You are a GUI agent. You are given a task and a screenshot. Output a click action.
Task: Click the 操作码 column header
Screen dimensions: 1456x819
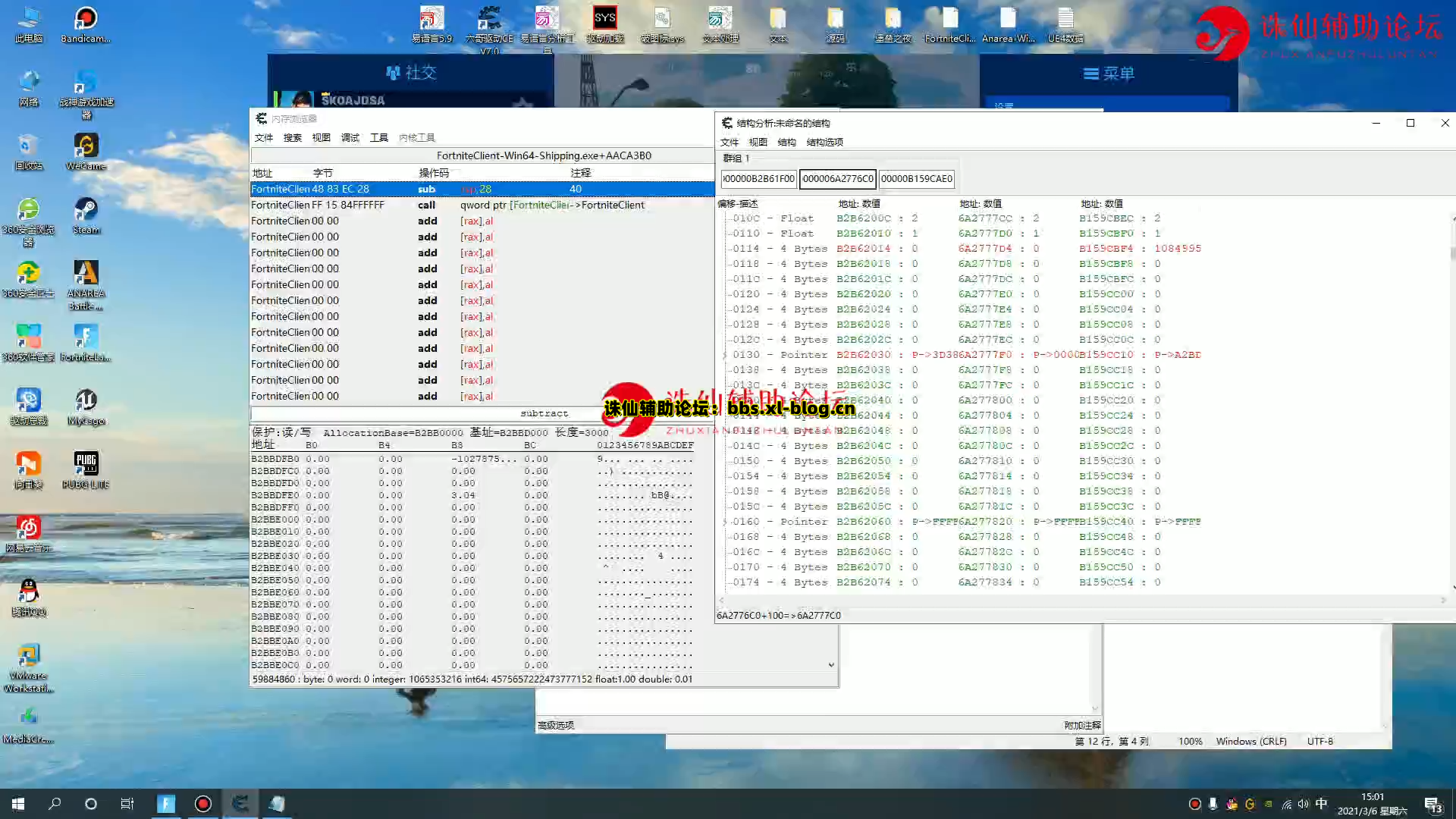click(434, 173)
